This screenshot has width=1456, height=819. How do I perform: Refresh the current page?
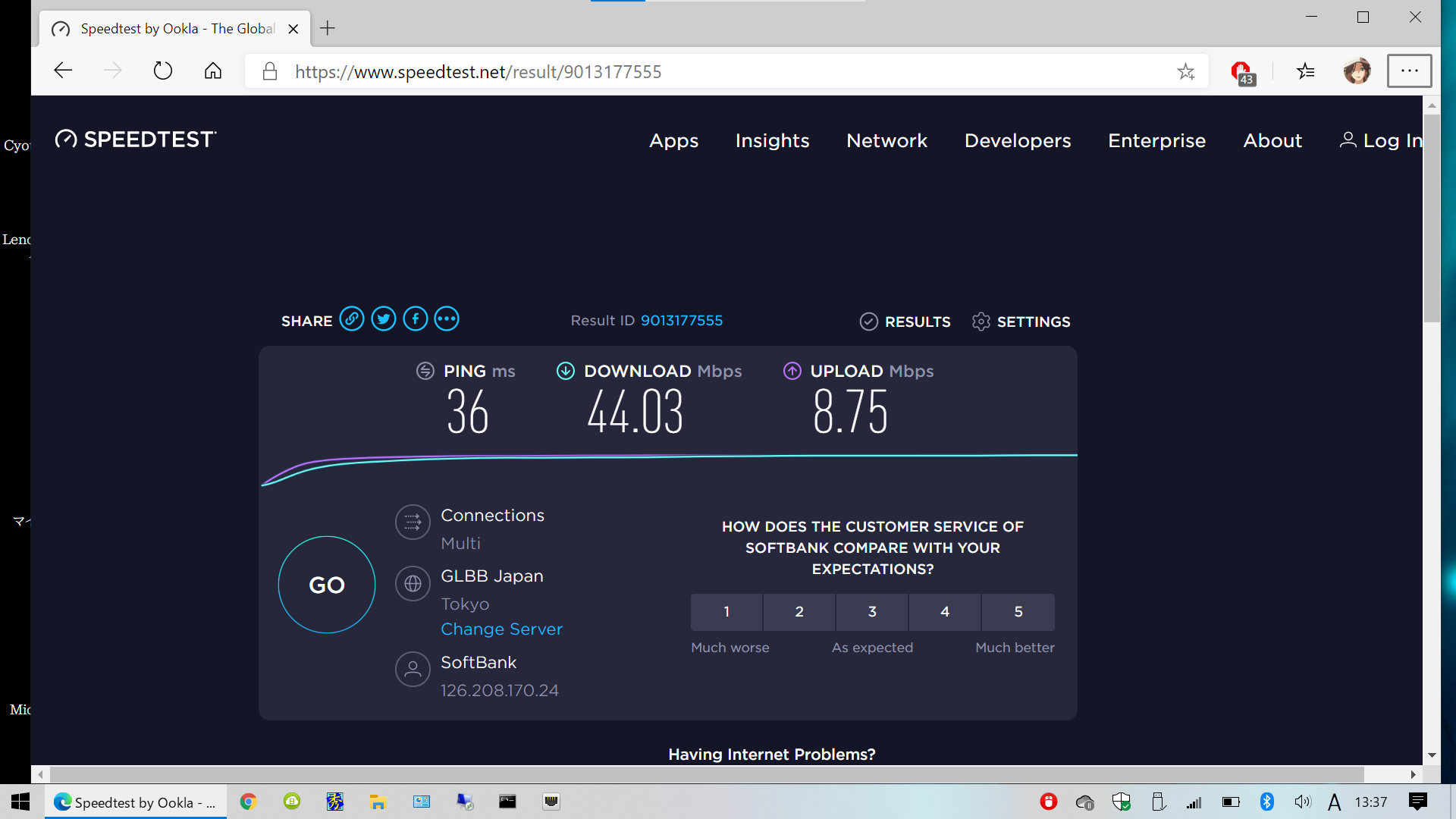pyautogui.click(x=163, y=71)
